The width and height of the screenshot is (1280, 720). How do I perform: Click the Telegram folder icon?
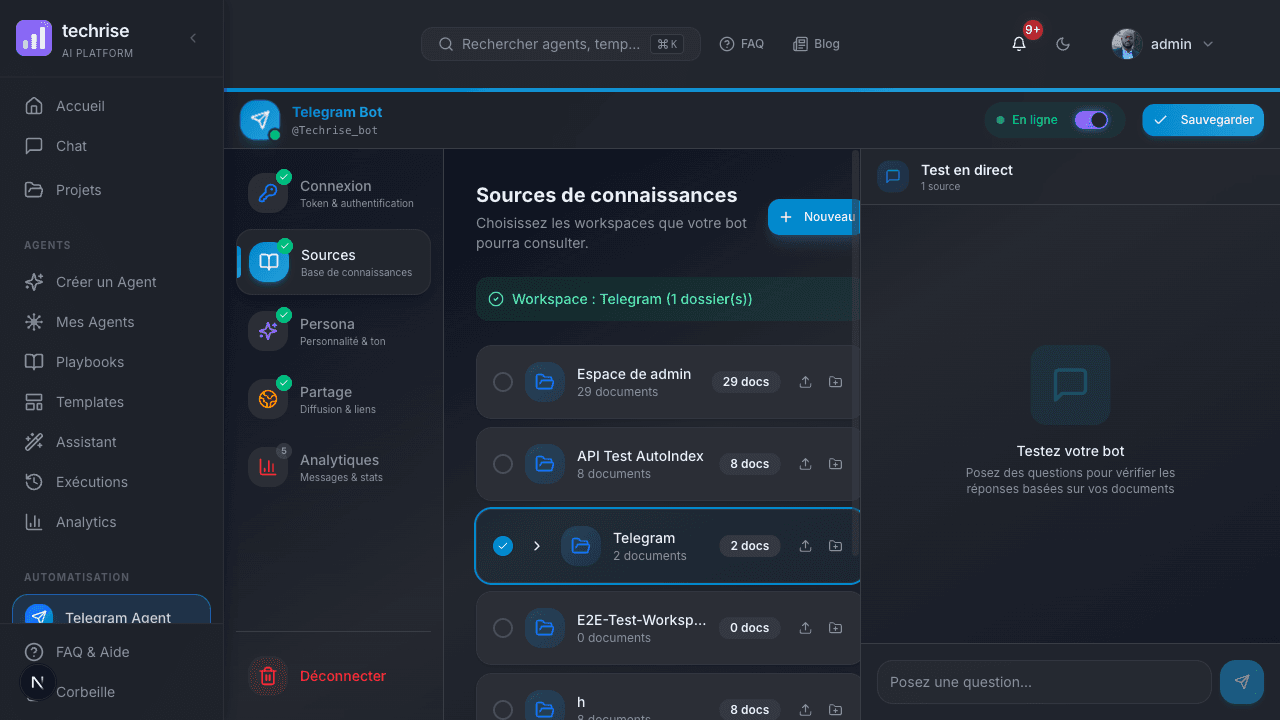tap(581, 546)
